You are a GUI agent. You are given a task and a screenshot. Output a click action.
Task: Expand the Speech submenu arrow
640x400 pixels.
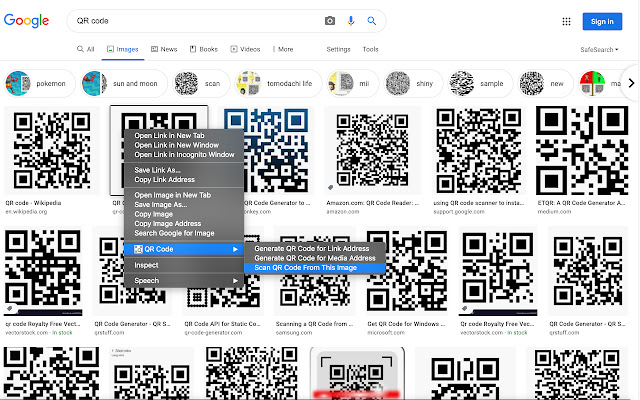[235, 280]
